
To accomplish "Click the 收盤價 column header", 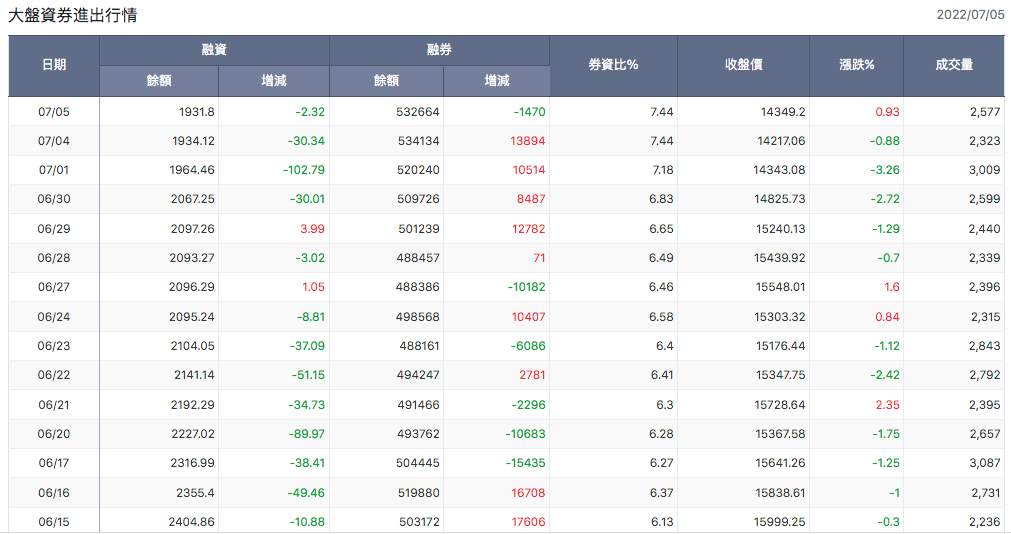I will click(743, 65).
